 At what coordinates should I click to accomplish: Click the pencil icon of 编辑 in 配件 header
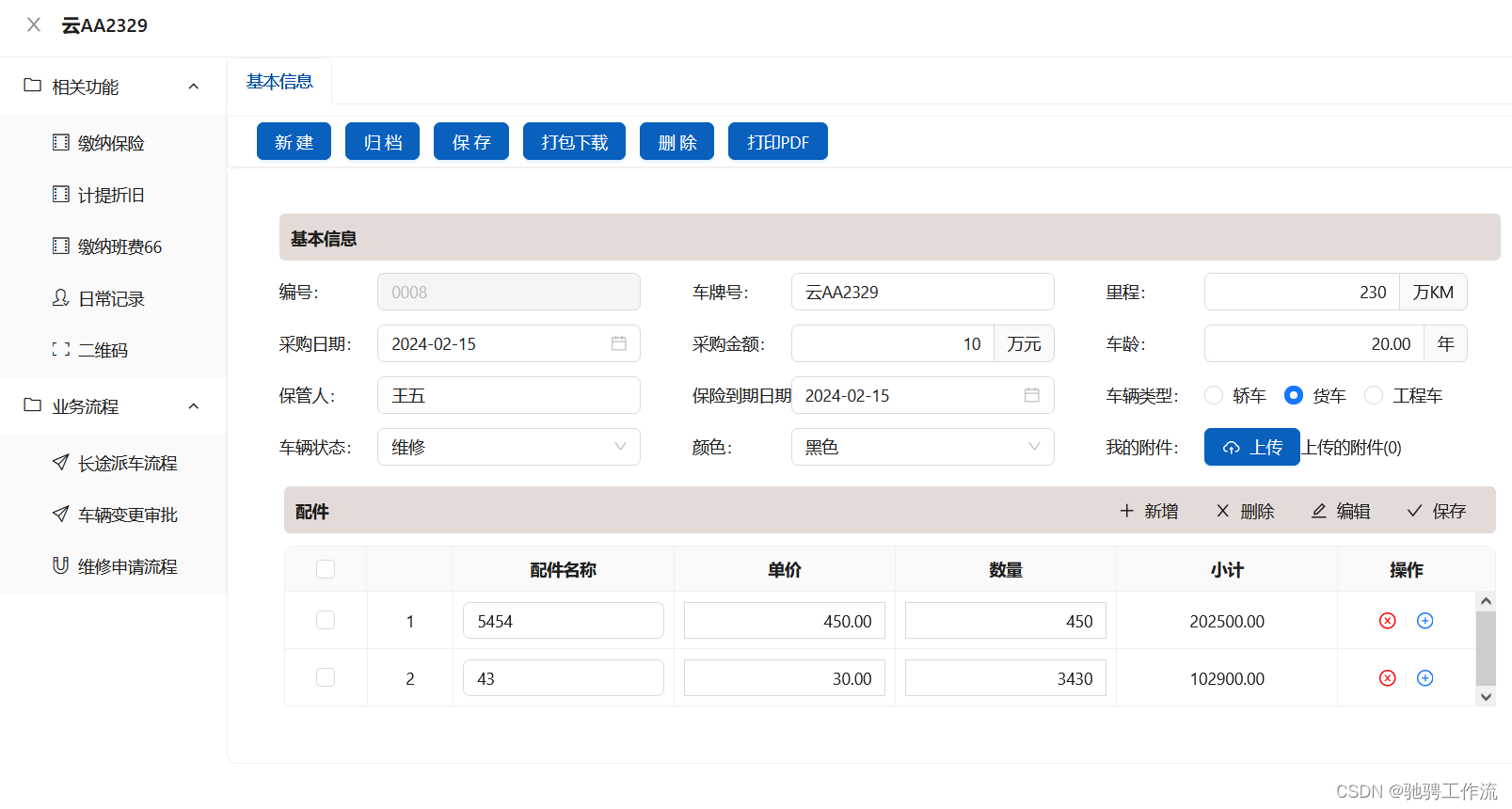point(1319,511)
